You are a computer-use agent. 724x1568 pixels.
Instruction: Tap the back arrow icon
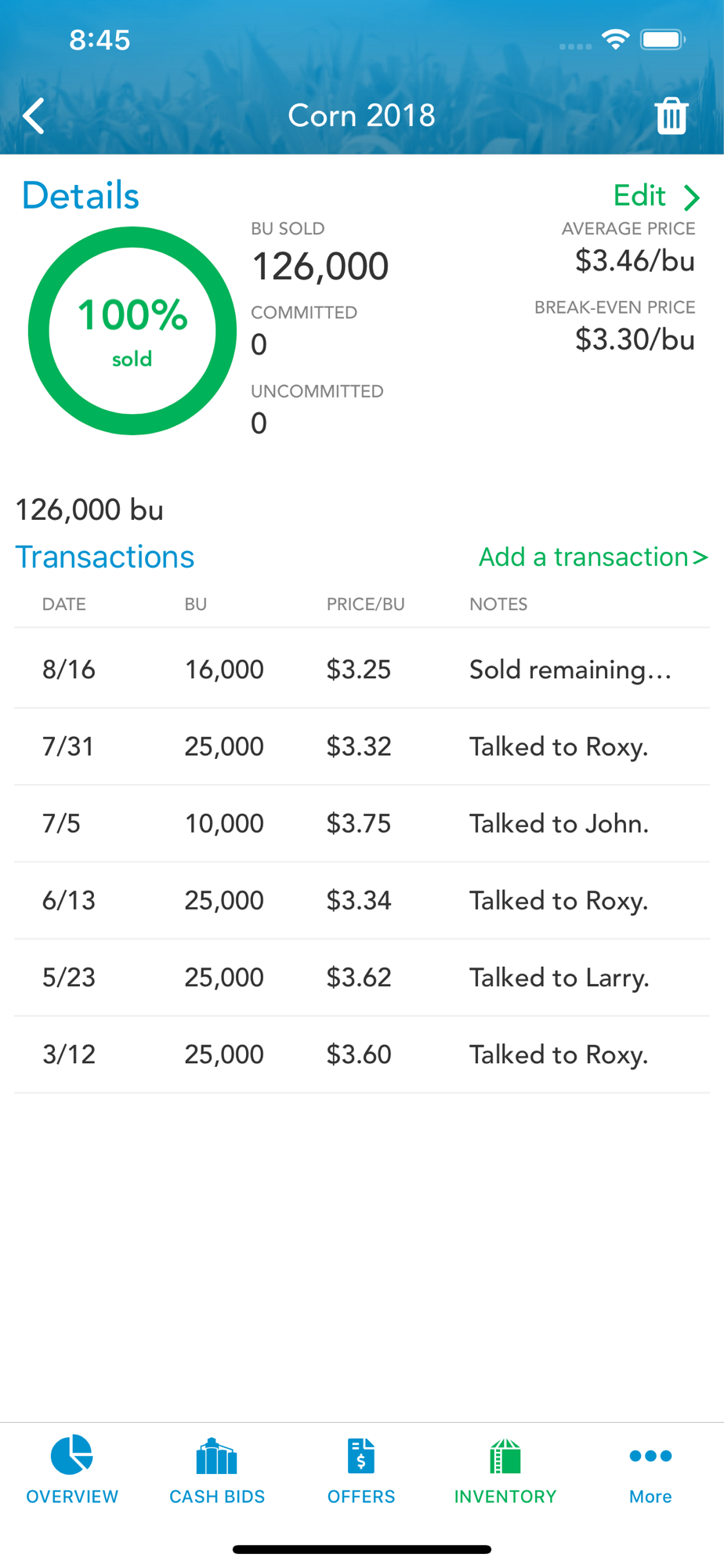tap(34, 117)
